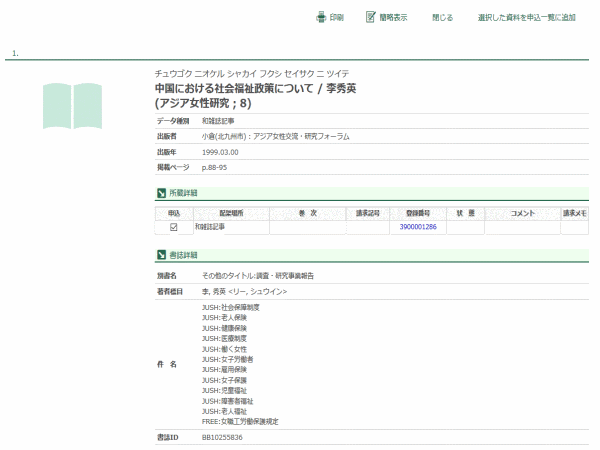Toggle the 申込 checkbox for 和雑誌記事
This screenshot has height=450, width=600.
click(x=174, y=227)
